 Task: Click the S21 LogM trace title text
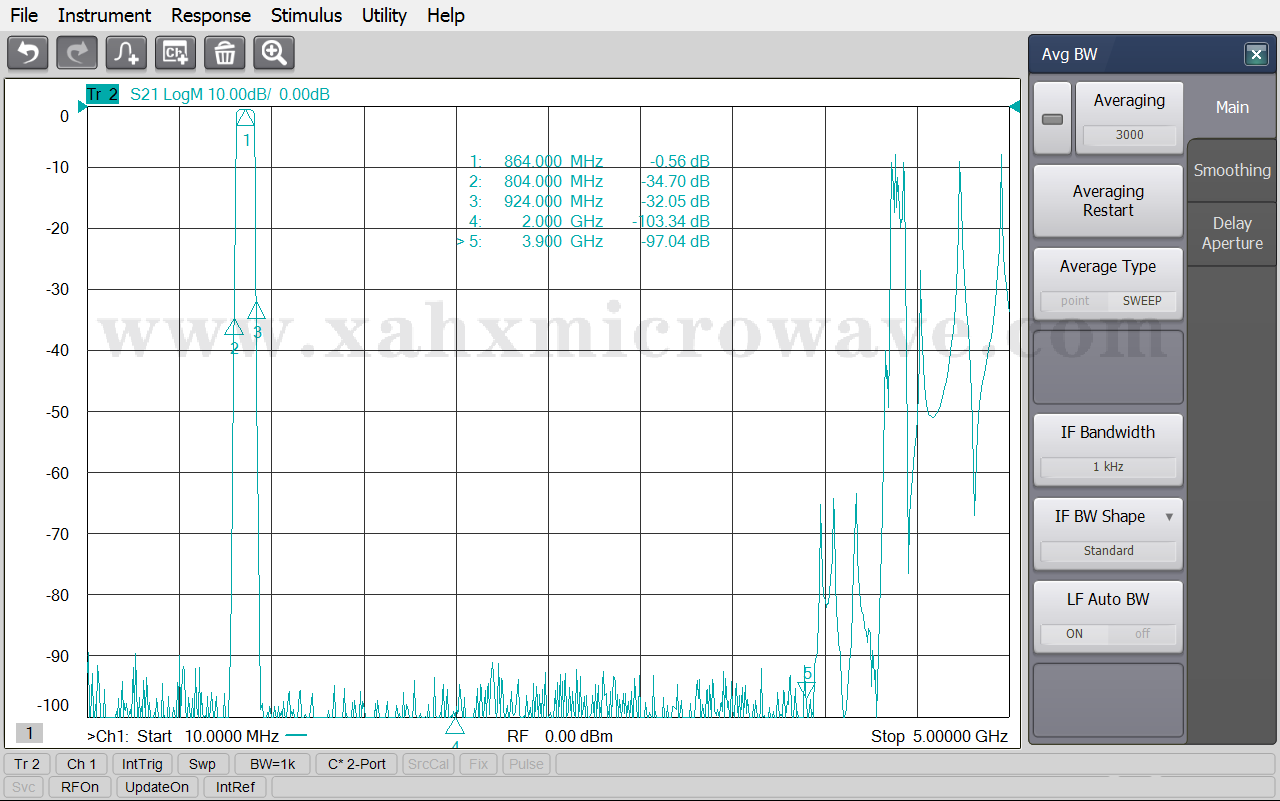(230, 95)
